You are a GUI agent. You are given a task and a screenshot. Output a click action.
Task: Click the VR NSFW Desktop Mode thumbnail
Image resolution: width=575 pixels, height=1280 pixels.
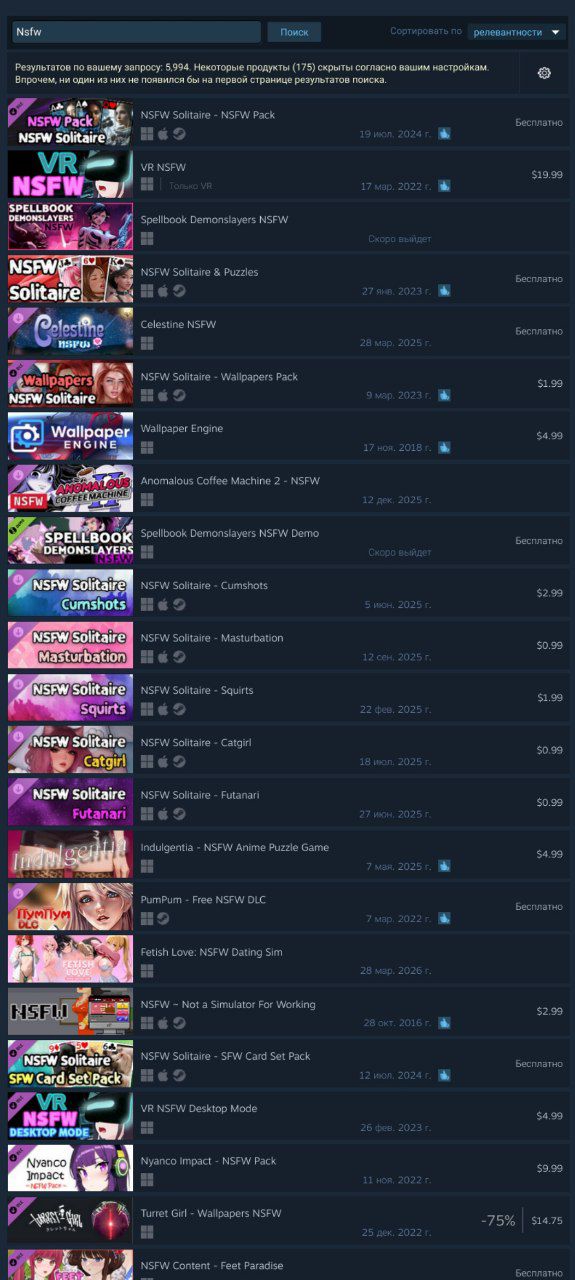click(70, 1116)
